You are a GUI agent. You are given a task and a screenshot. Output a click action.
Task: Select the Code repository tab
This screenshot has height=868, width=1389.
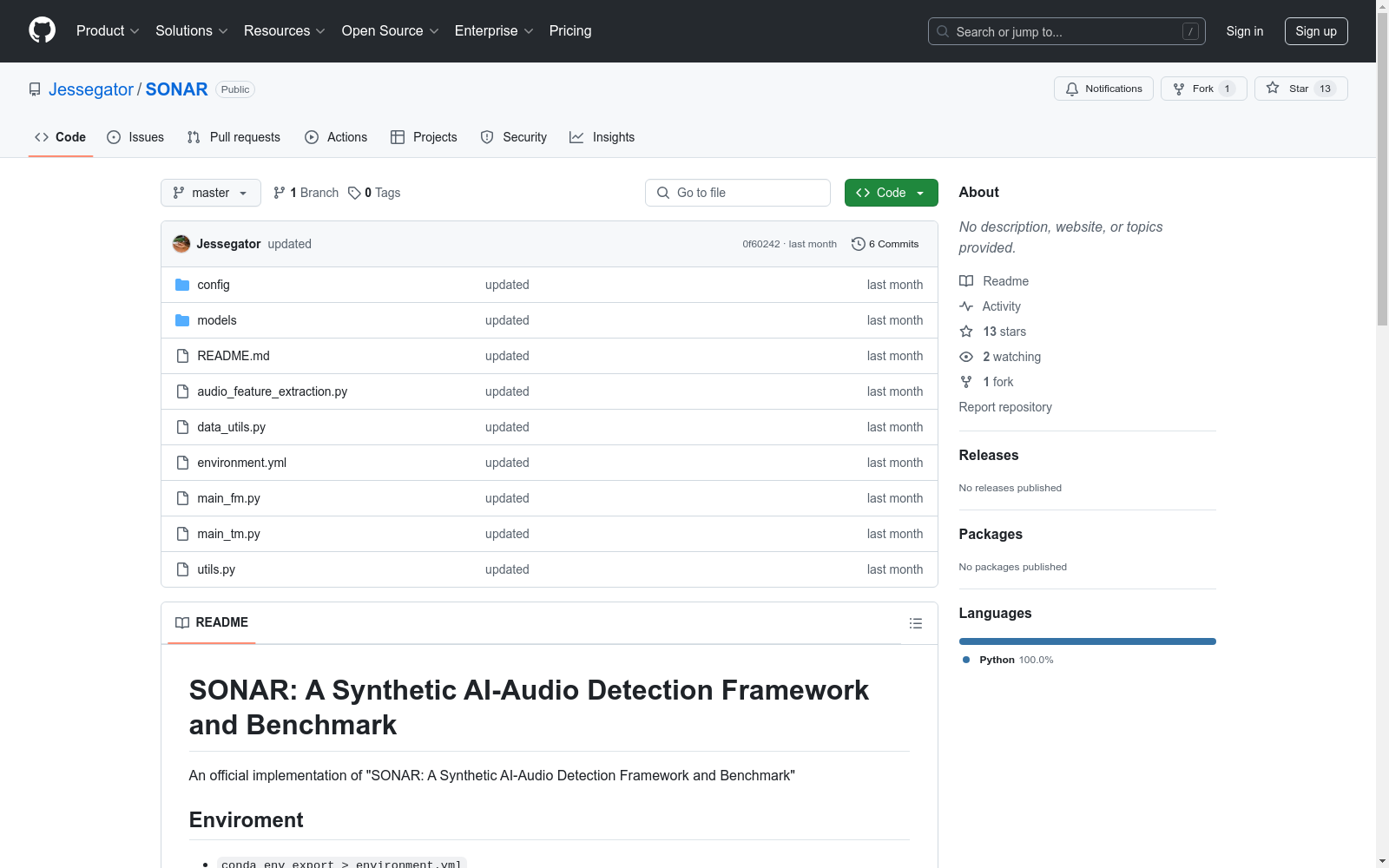(60, 137)
